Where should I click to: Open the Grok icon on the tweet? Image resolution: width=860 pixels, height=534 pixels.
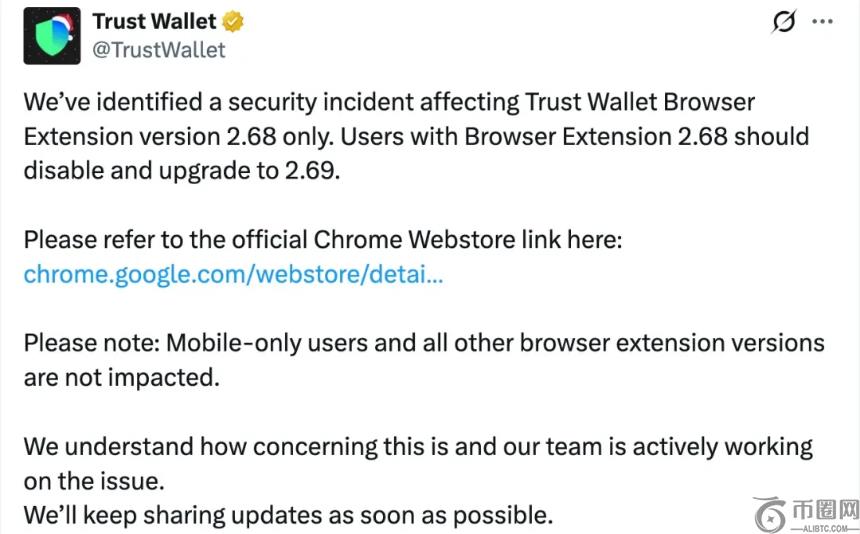click(785, 23)
